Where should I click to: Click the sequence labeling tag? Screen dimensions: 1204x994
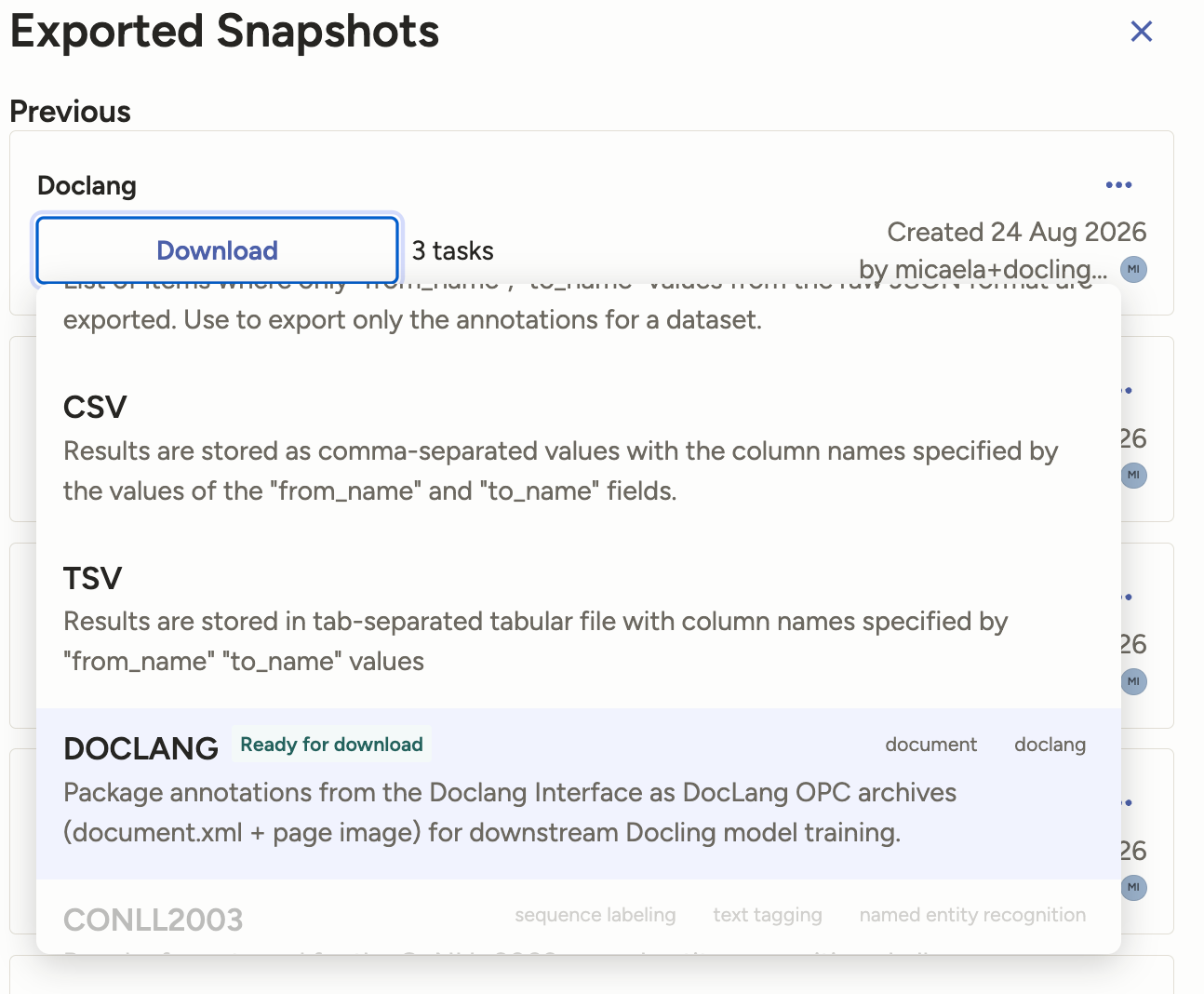pos(595,915)
